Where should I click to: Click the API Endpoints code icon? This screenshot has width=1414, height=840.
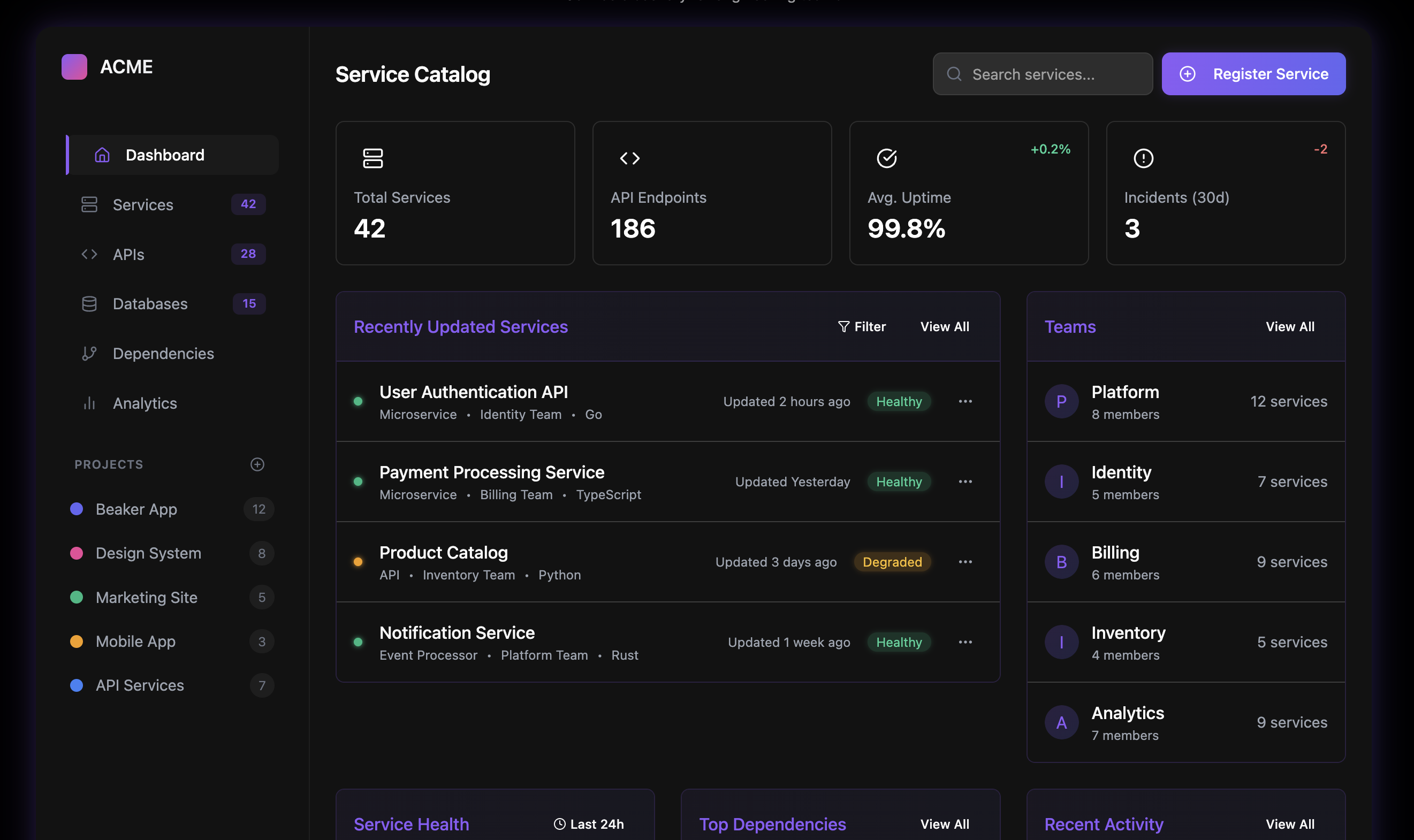(x=629, y=158)
